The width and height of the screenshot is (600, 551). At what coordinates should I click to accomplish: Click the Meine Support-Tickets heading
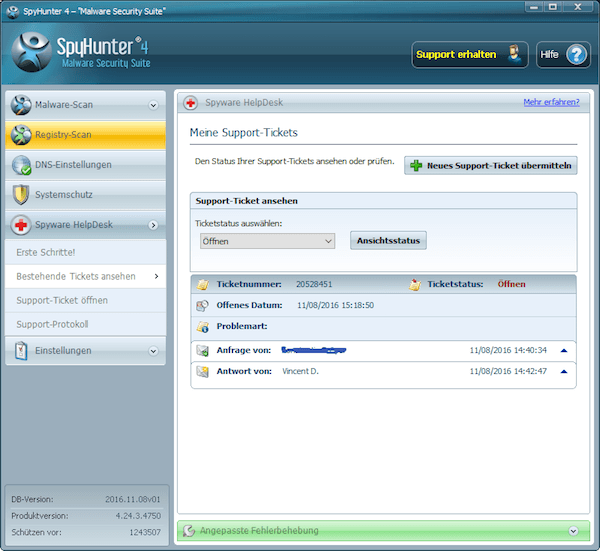click(244, 133)
